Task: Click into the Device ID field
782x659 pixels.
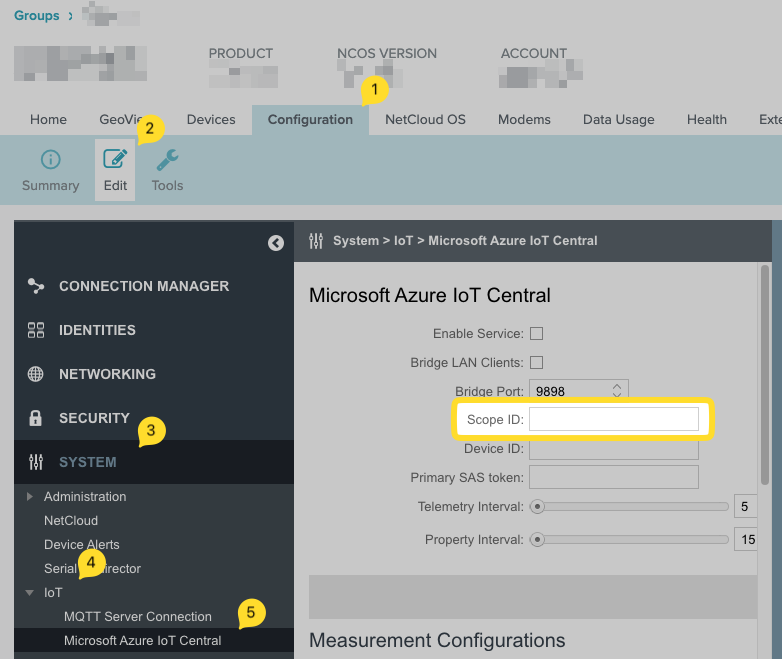Action: coord(614,448)
